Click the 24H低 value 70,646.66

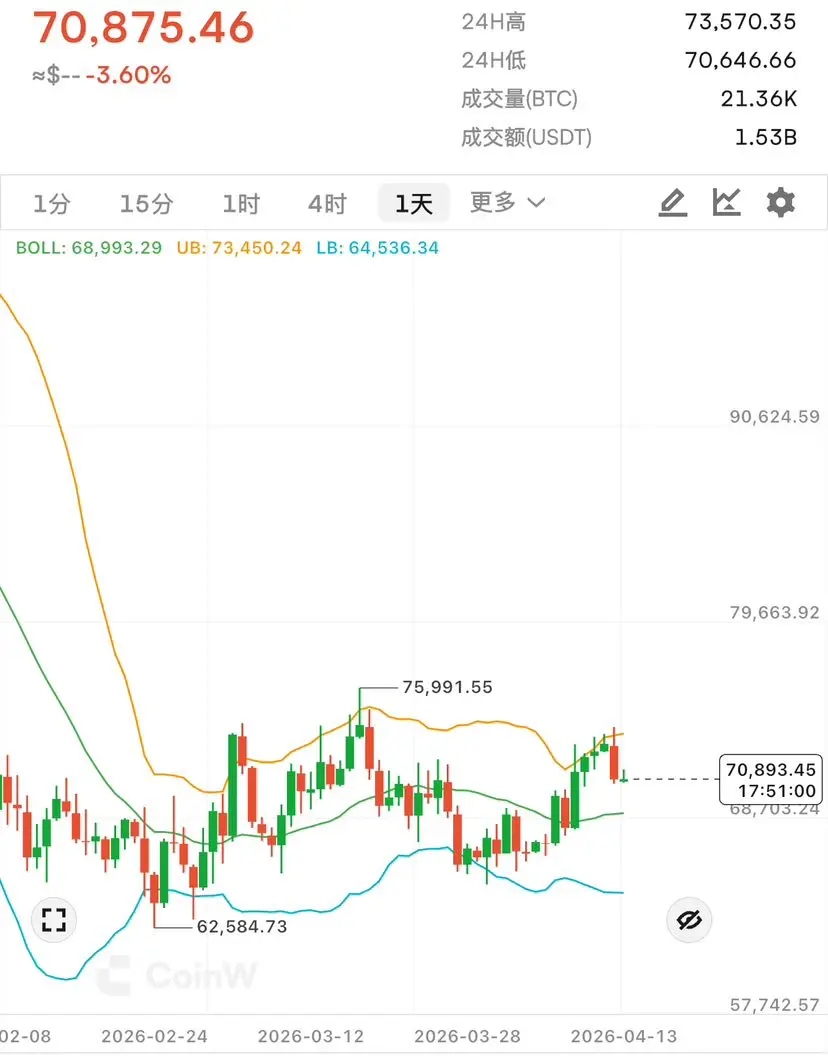click(740, 61)
